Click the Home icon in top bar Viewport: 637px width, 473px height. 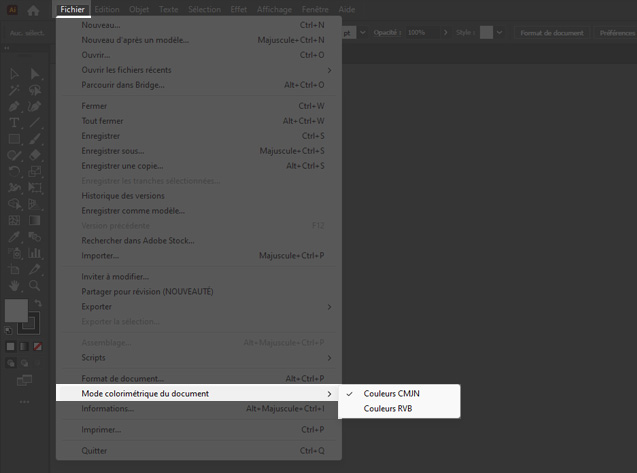click(33, 9)
